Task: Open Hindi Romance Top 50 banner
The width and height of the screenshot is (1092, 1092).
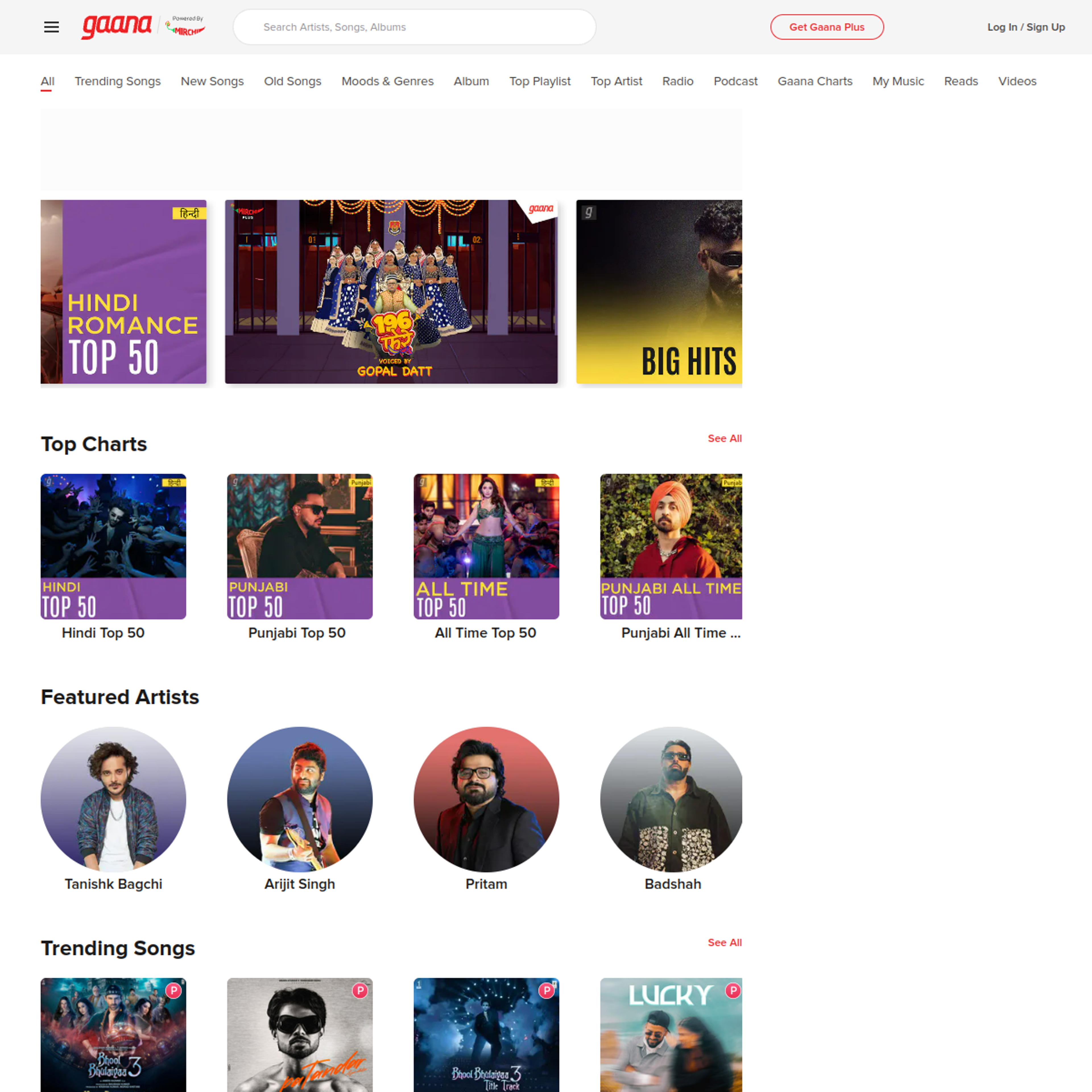Action: [123, 292]
